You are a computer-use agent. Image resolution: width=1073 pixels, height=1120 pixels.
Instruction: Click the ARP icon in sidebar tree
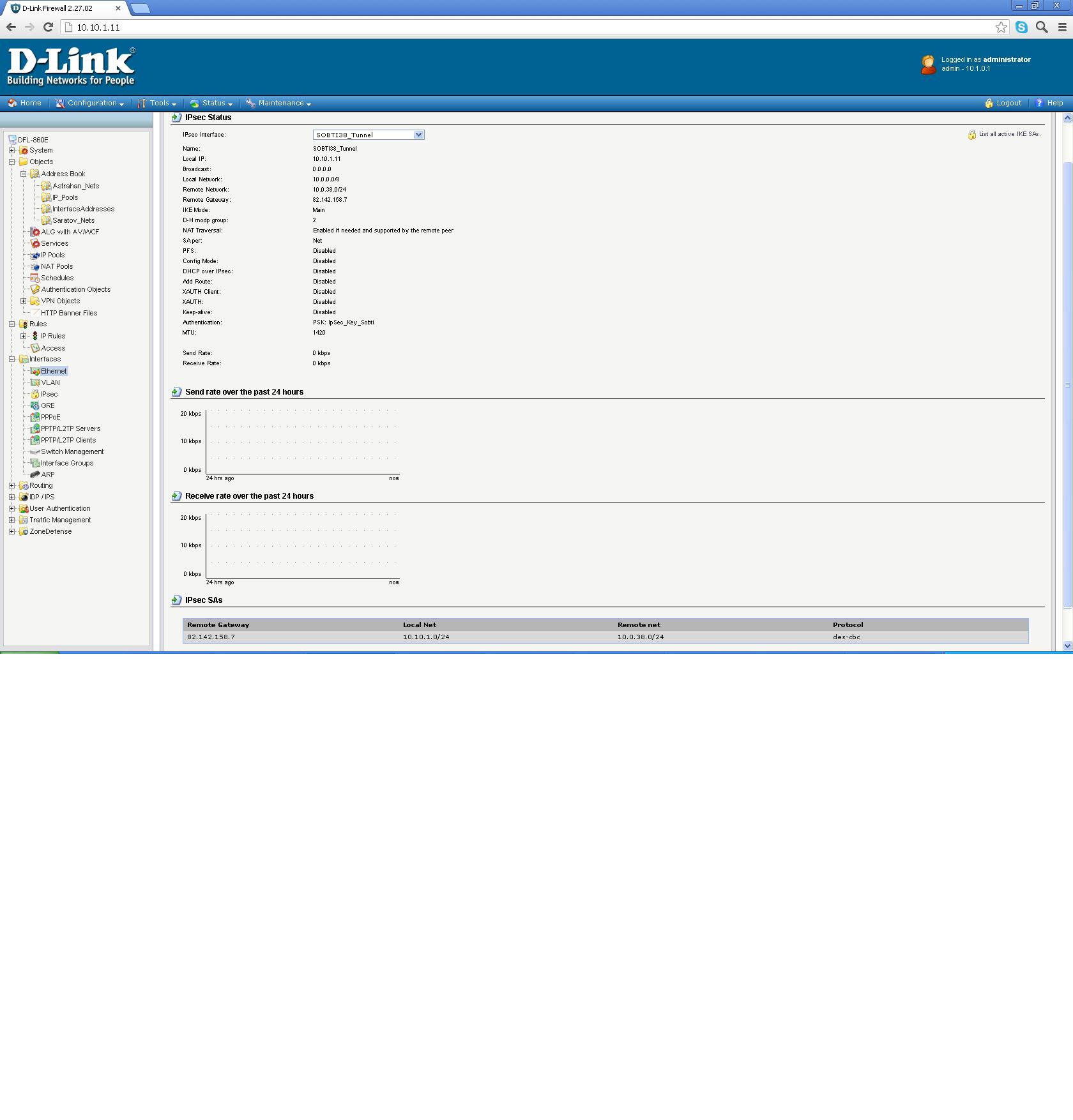35,475
